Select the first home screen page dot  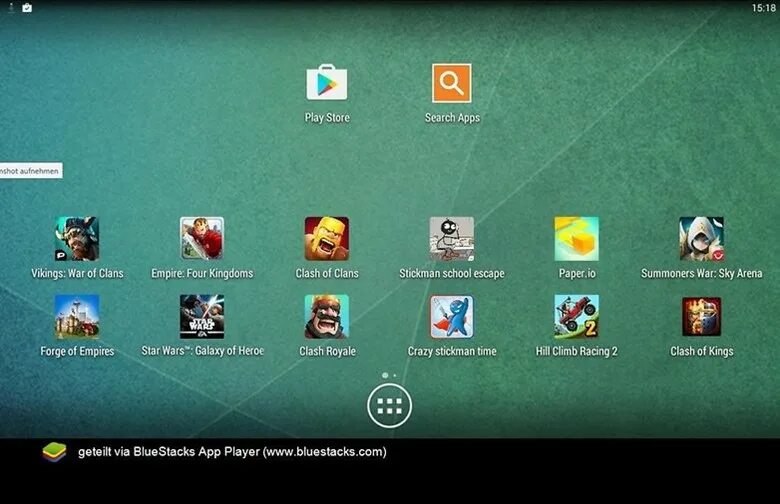coord(385,375)
